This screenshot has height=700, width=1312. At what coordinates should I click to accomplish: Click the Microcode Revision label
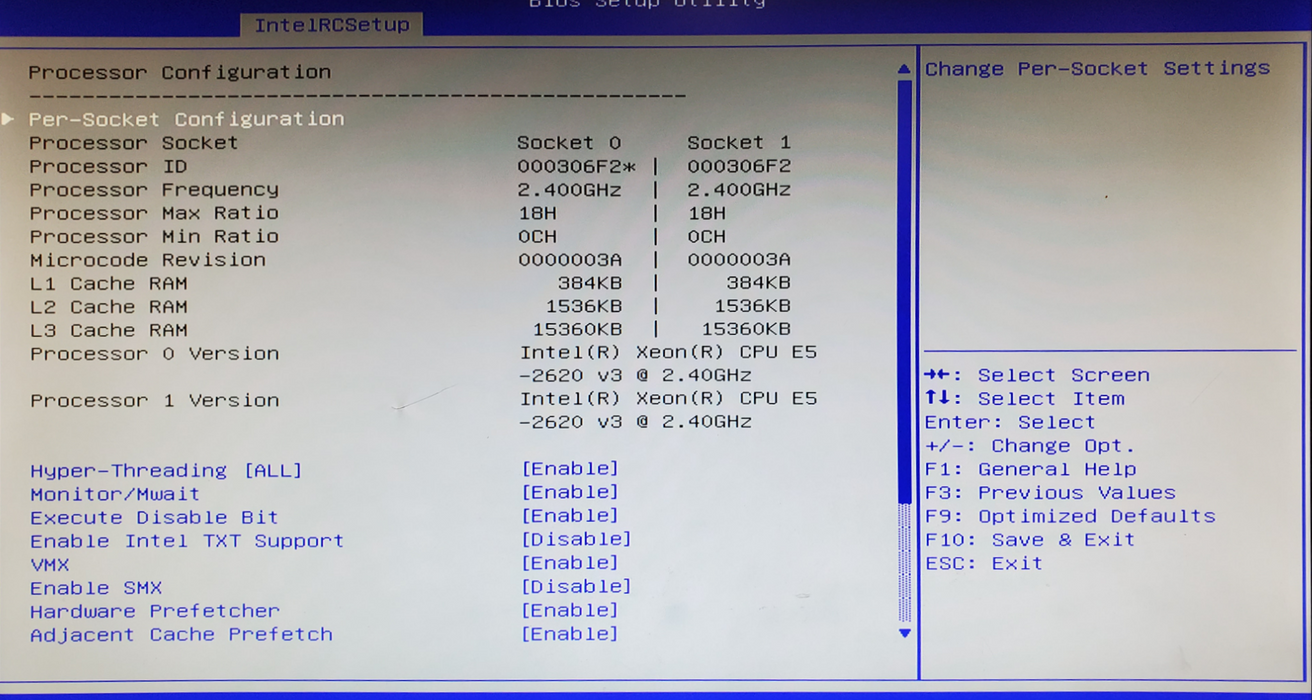point(148,260)
